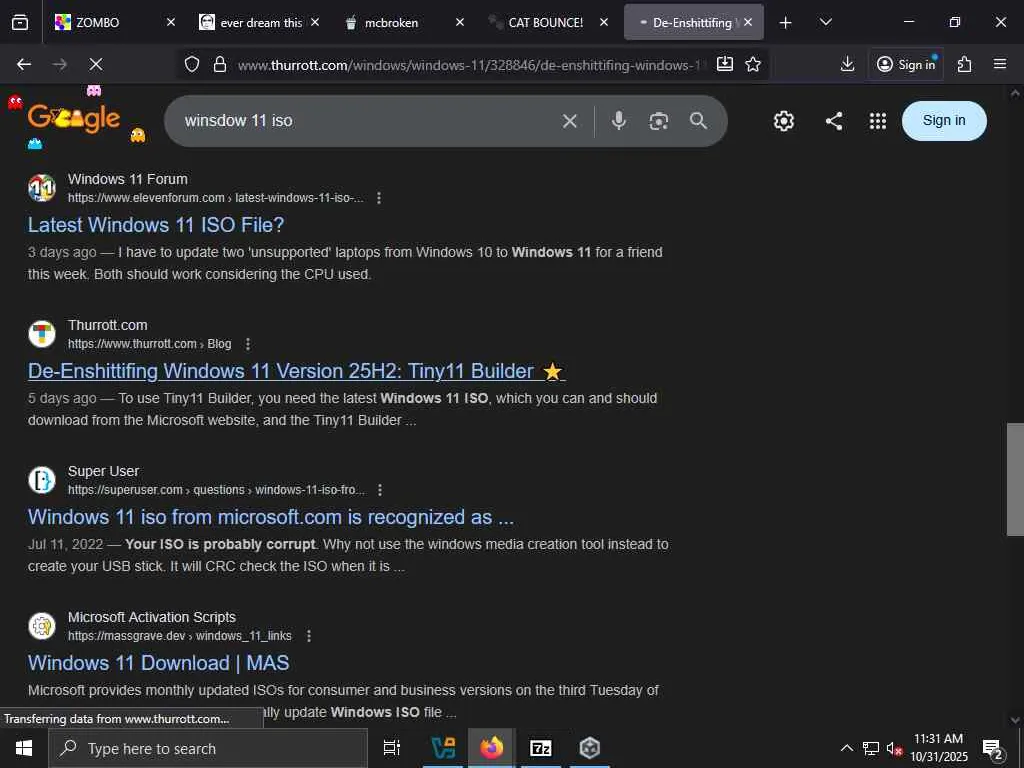Switch to the ever dream this tab

coord(259,22)
